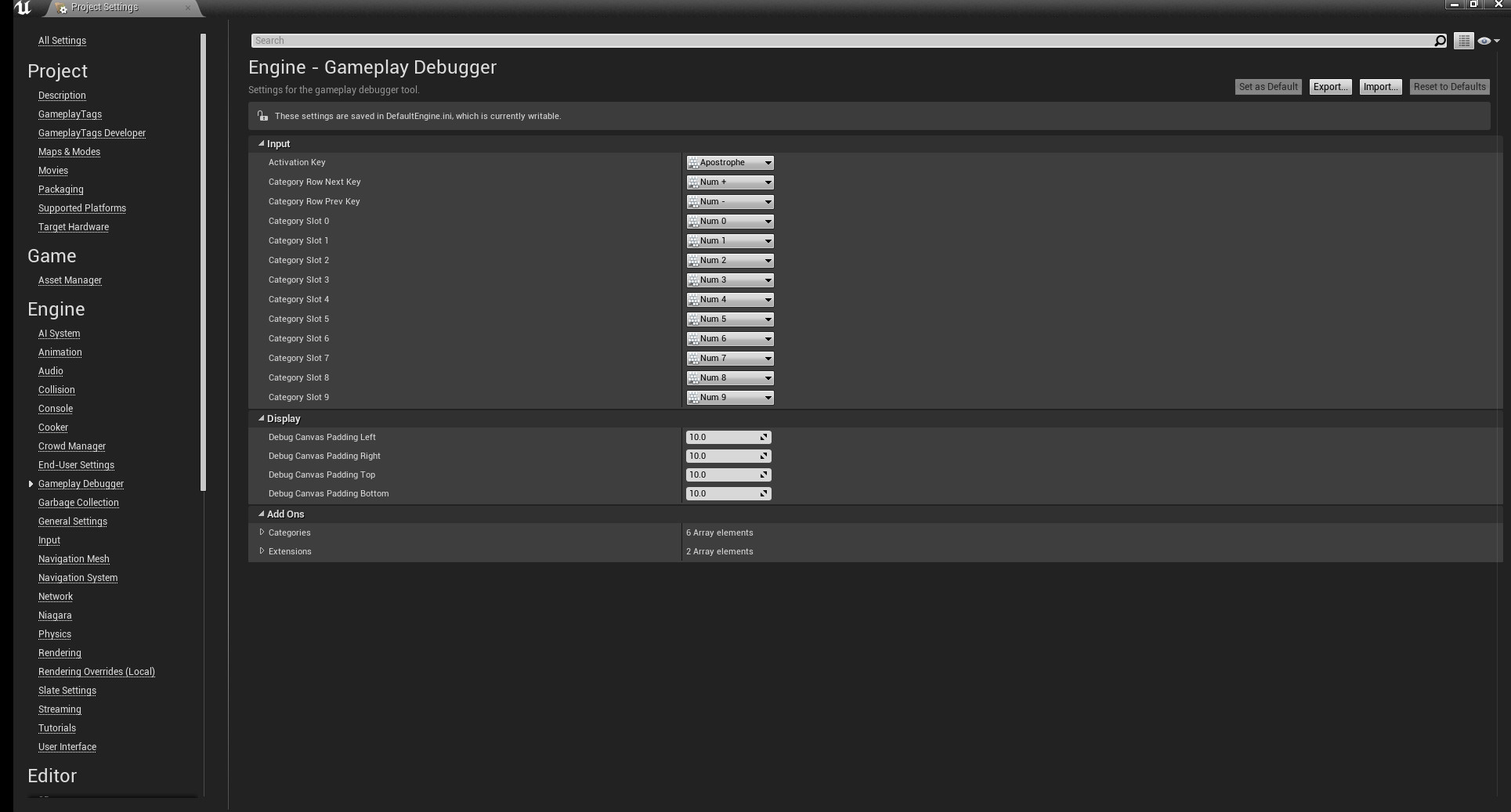Click the settings Search field

click(x=842, y=41)
